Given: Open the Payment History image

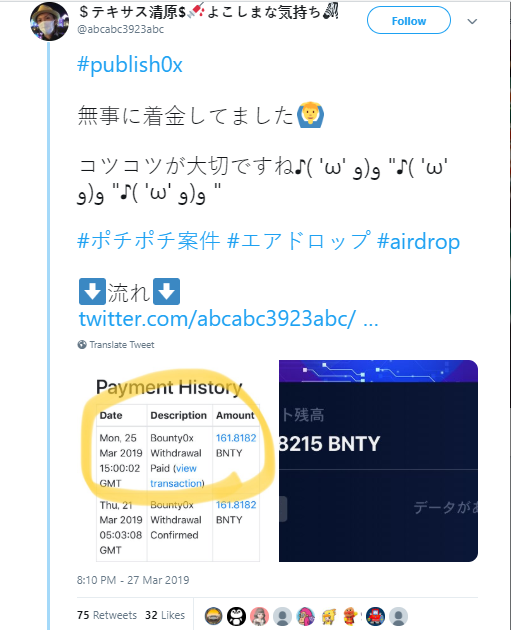Looking at the screenshot, I should (176, 461).
